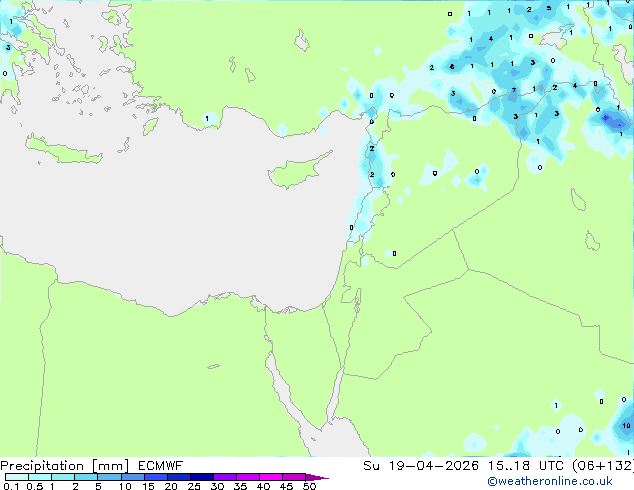634x490 pixels.
Task: Click the legend label "0.5"
Action: [35, 486]
